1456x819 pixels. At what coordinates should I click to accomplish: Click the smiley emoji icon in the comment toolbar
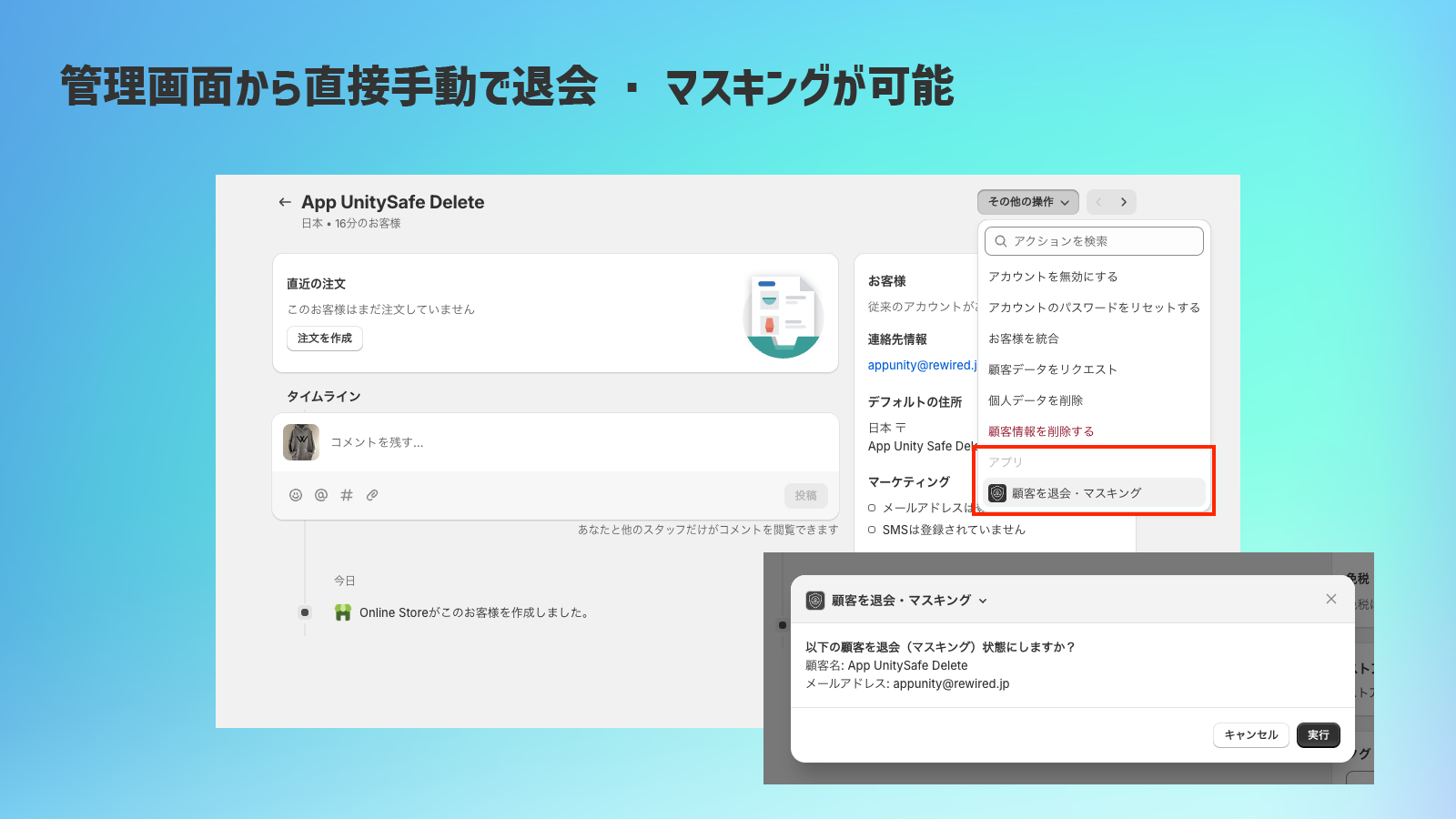pyautogui.click(x=295, y=495)
